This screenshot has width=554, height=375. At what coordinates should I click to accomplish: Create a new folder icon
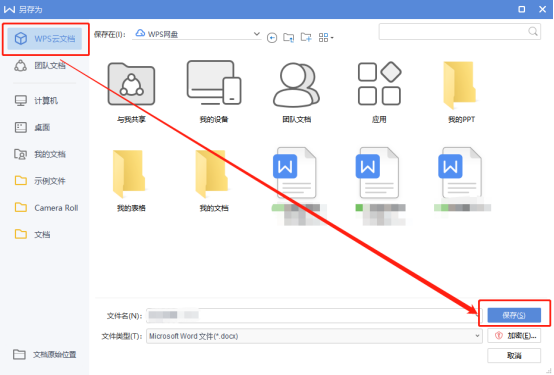(x=306, y=37)
